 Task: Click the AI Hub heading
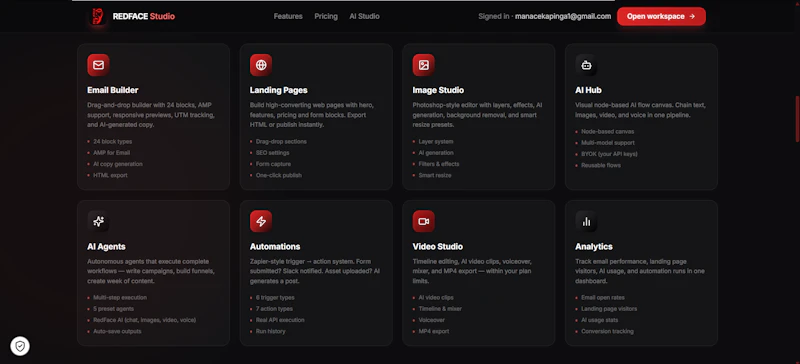tap(588, 90)
